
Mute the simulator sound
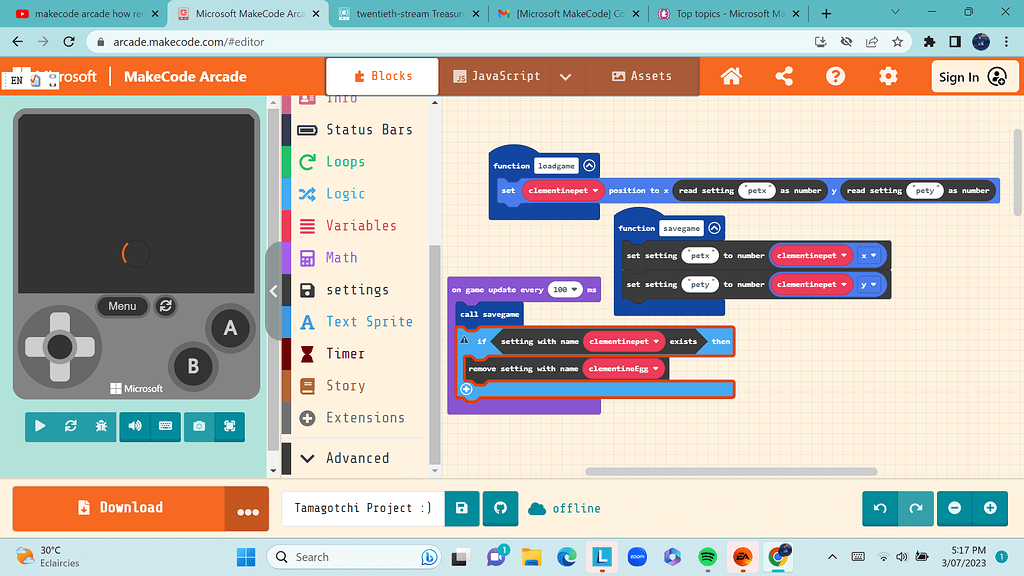coord(134,426)
